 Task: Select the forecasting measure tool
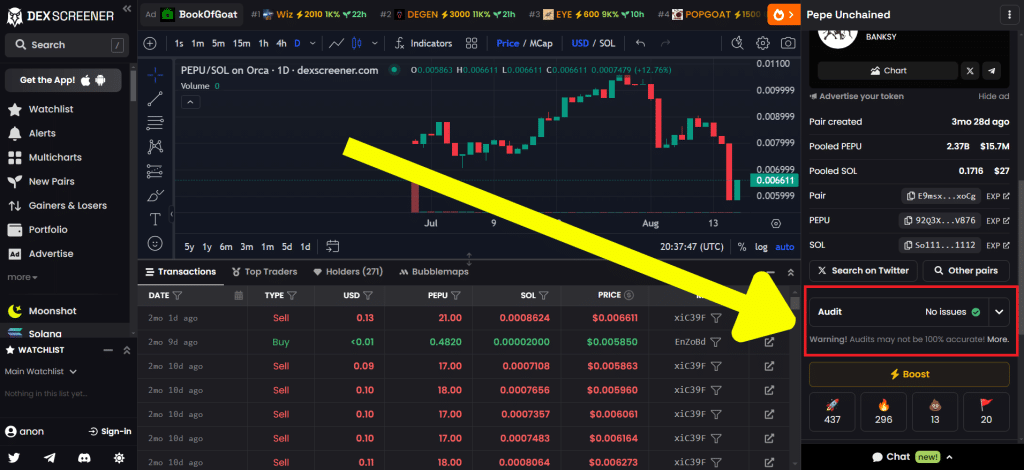tap(155, 171)
